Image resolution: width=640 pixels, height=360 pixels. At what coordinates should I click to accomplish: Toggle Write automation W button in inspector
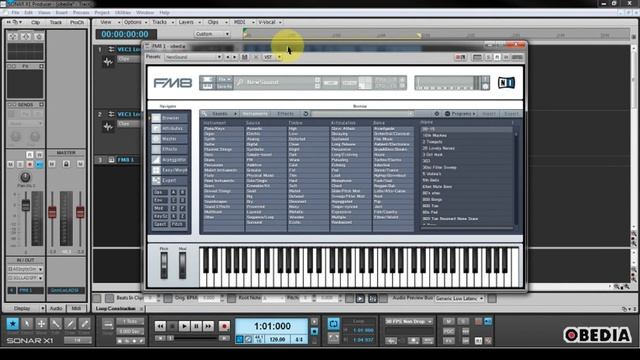coord(39,155)
